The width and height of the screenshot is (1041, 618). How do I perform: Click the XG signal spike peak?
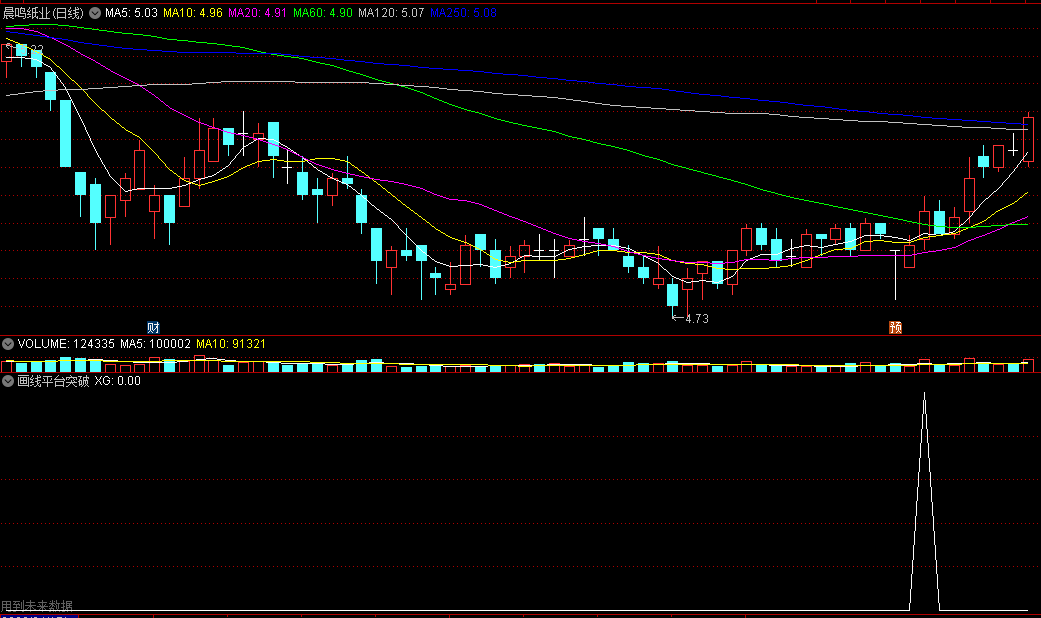click(924, 394)
